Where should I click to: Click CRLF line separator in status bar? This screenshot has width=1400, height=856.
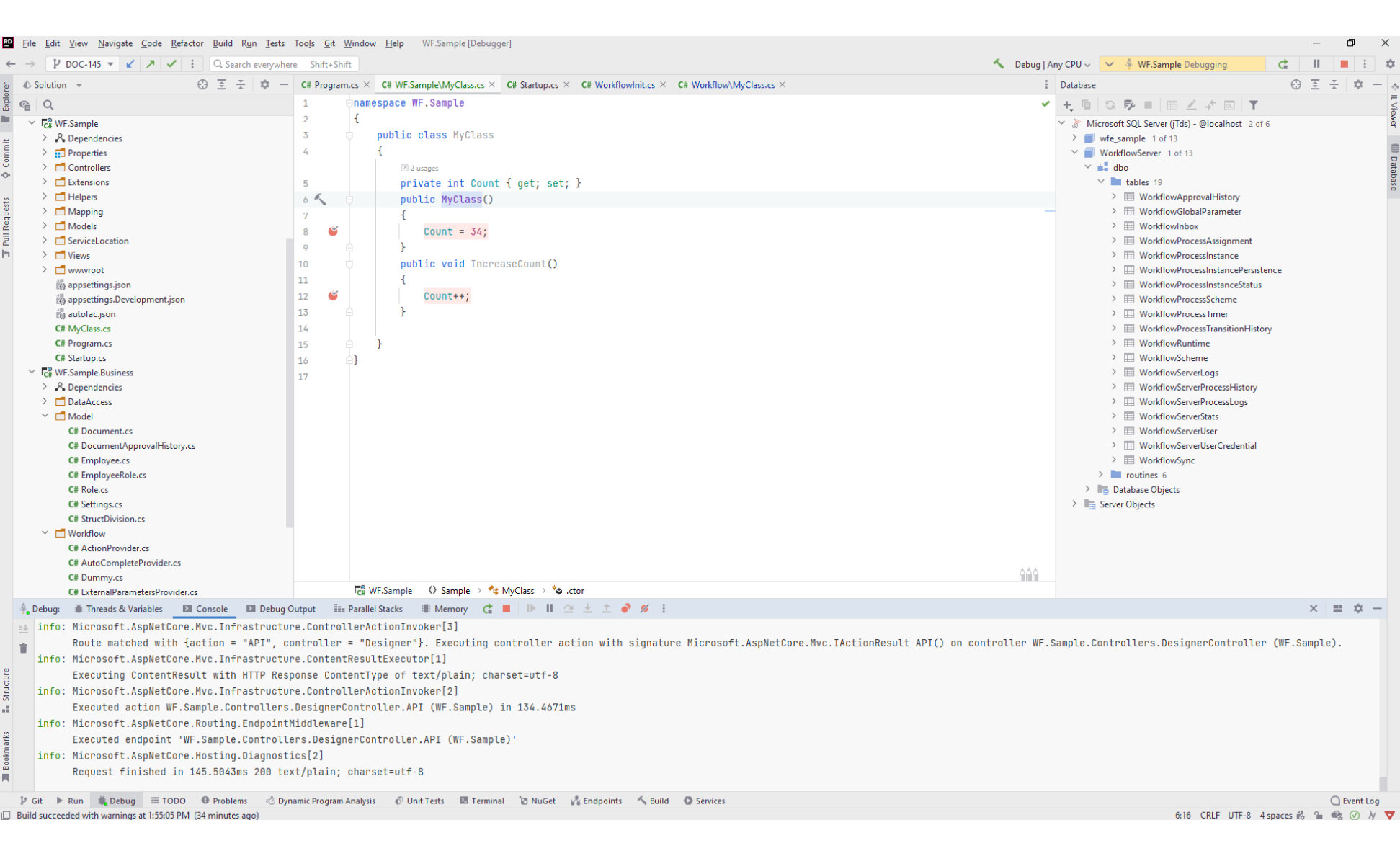click(x=1210, y=815)
